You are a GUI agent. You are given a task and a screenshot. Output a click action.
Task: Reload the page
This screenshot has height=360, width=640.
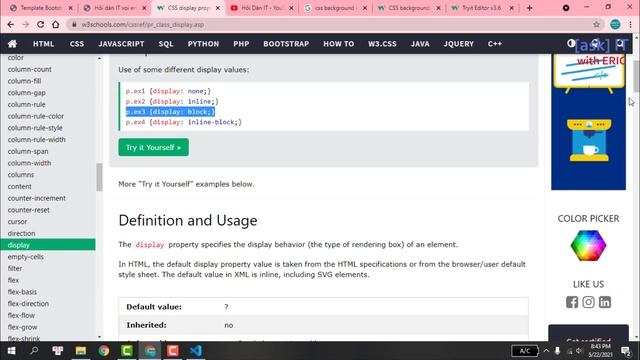click(40, 24)
